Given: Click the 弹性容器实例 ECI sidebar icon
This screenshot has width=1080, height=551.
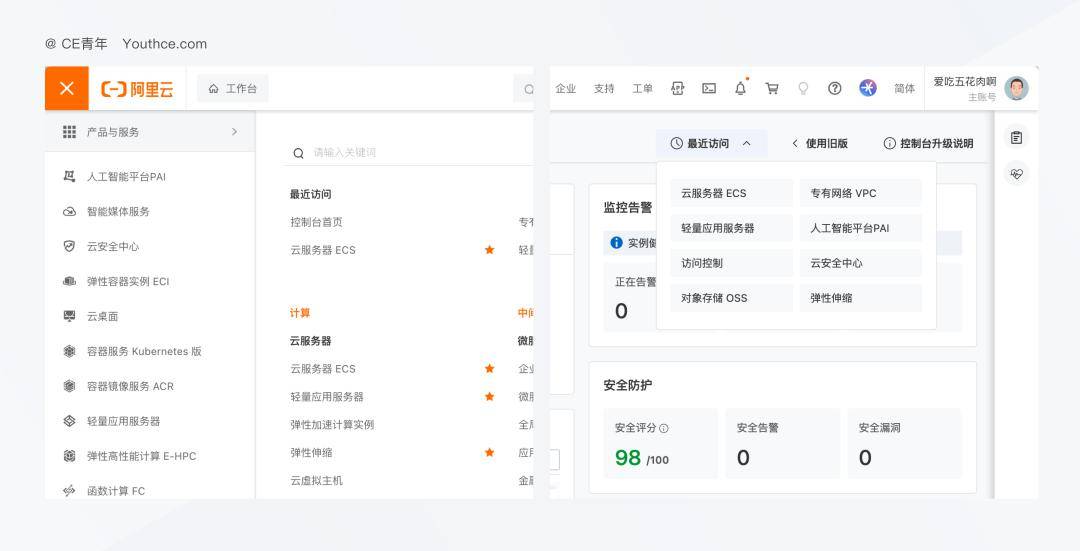Looking at the screenshot, I should point(70,281).
